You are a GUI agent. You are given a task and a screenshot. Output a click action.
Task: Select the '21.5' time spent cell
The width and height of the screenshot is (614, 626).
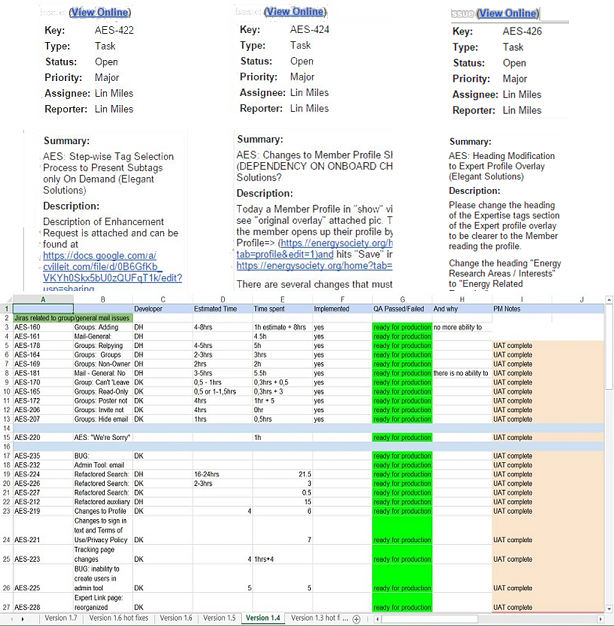[x=283, y=474]
